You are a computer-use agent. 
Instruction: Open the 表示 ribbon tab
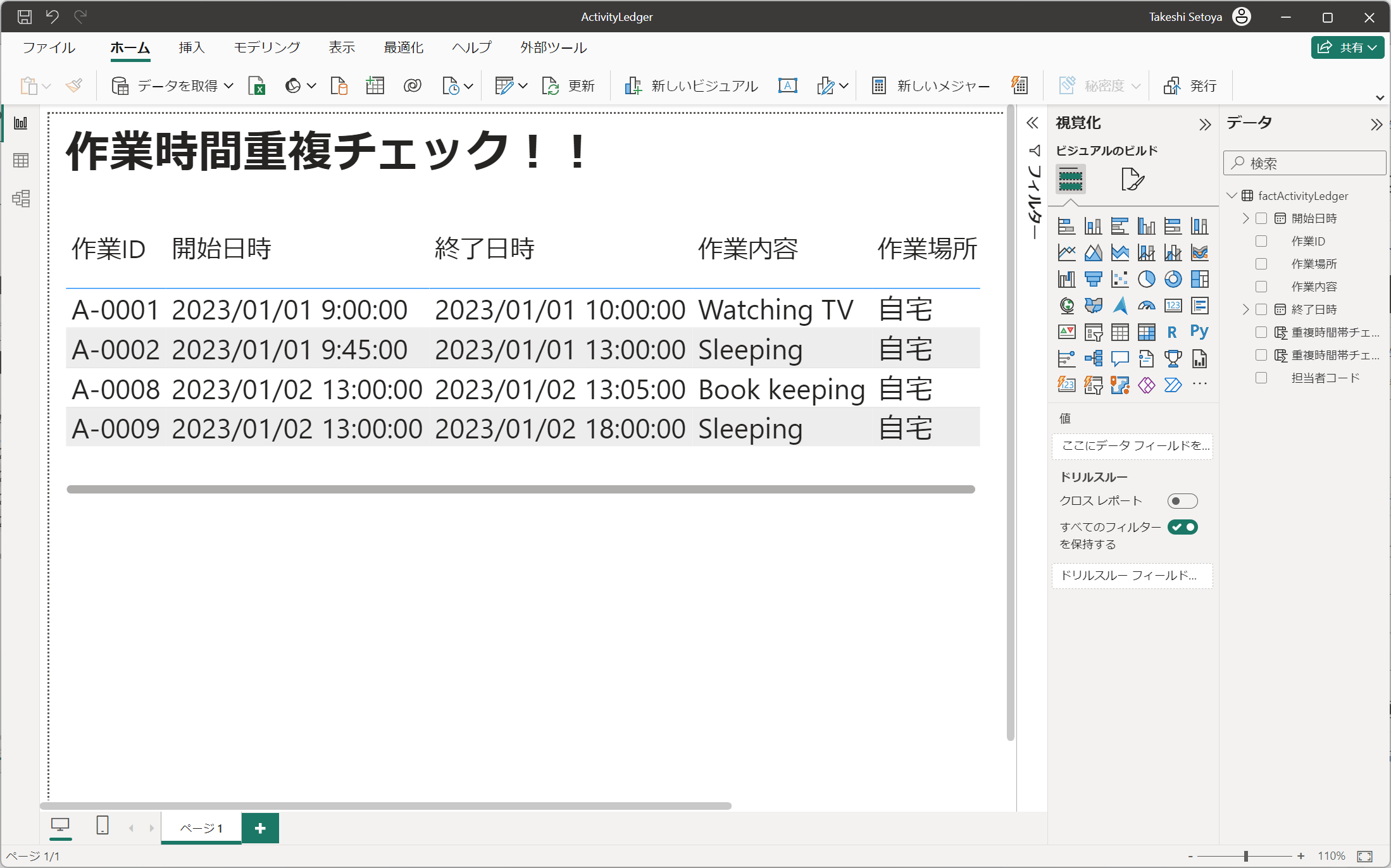pos(342,47)
